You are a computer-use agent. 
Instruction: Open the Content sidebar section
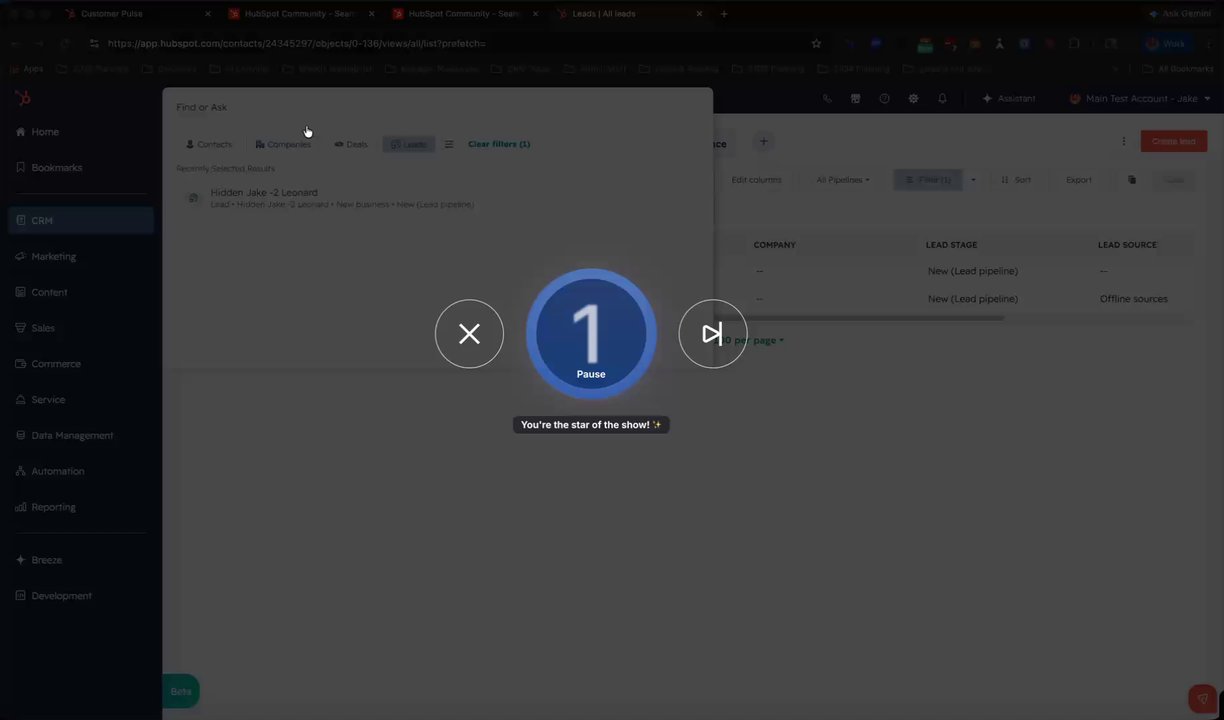[49, 293]
